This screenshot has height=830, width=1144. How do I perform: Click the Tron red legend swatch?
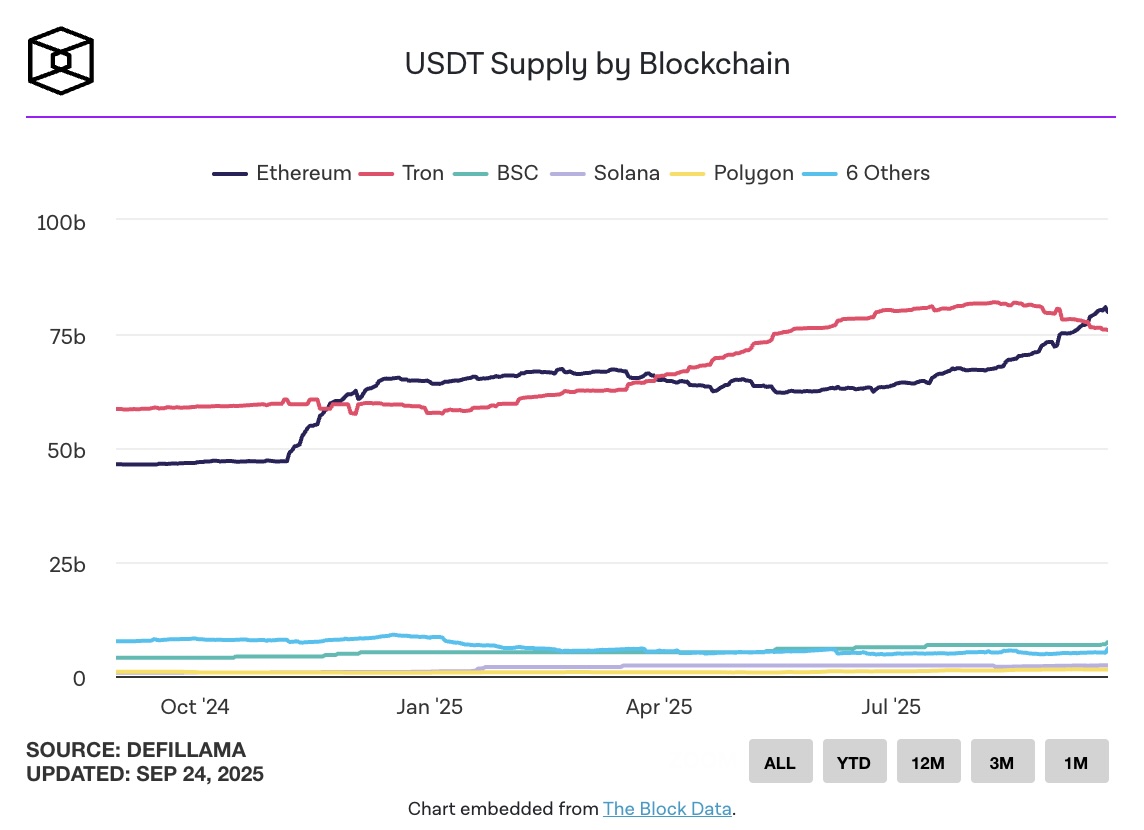pyautogui.click(x=376, y=174)
